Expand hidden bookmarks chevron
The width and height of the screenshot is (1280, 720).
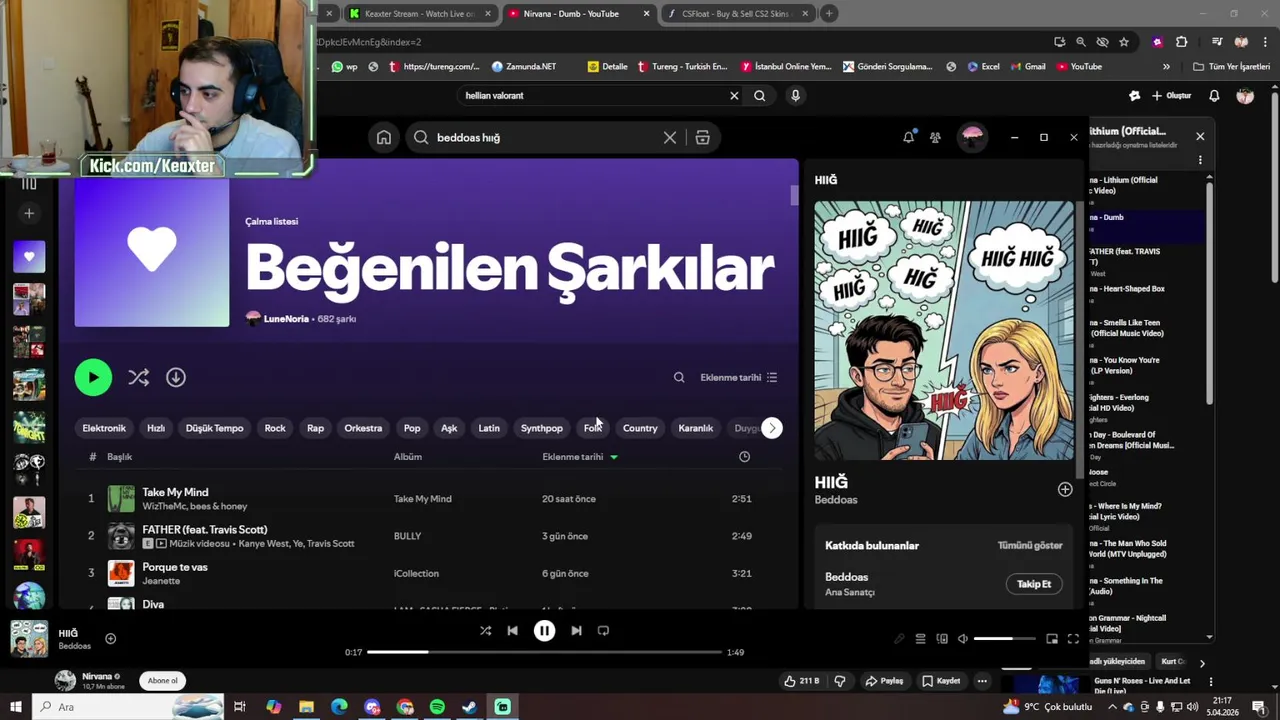tap(1166, 67)
